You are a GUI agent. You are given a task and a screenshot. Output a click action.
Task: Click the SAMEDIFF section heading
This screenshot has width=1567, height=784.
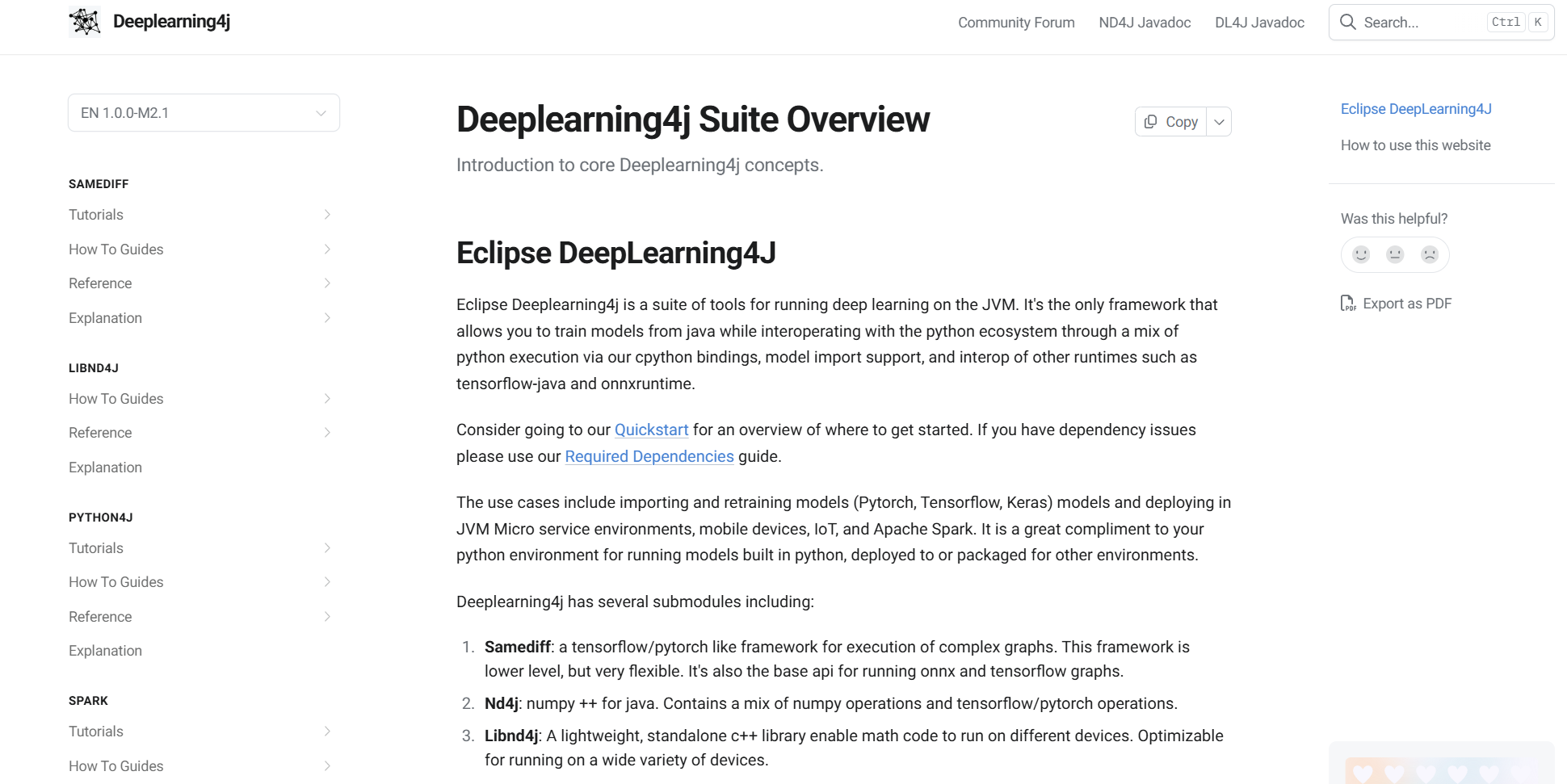point(99,184)
